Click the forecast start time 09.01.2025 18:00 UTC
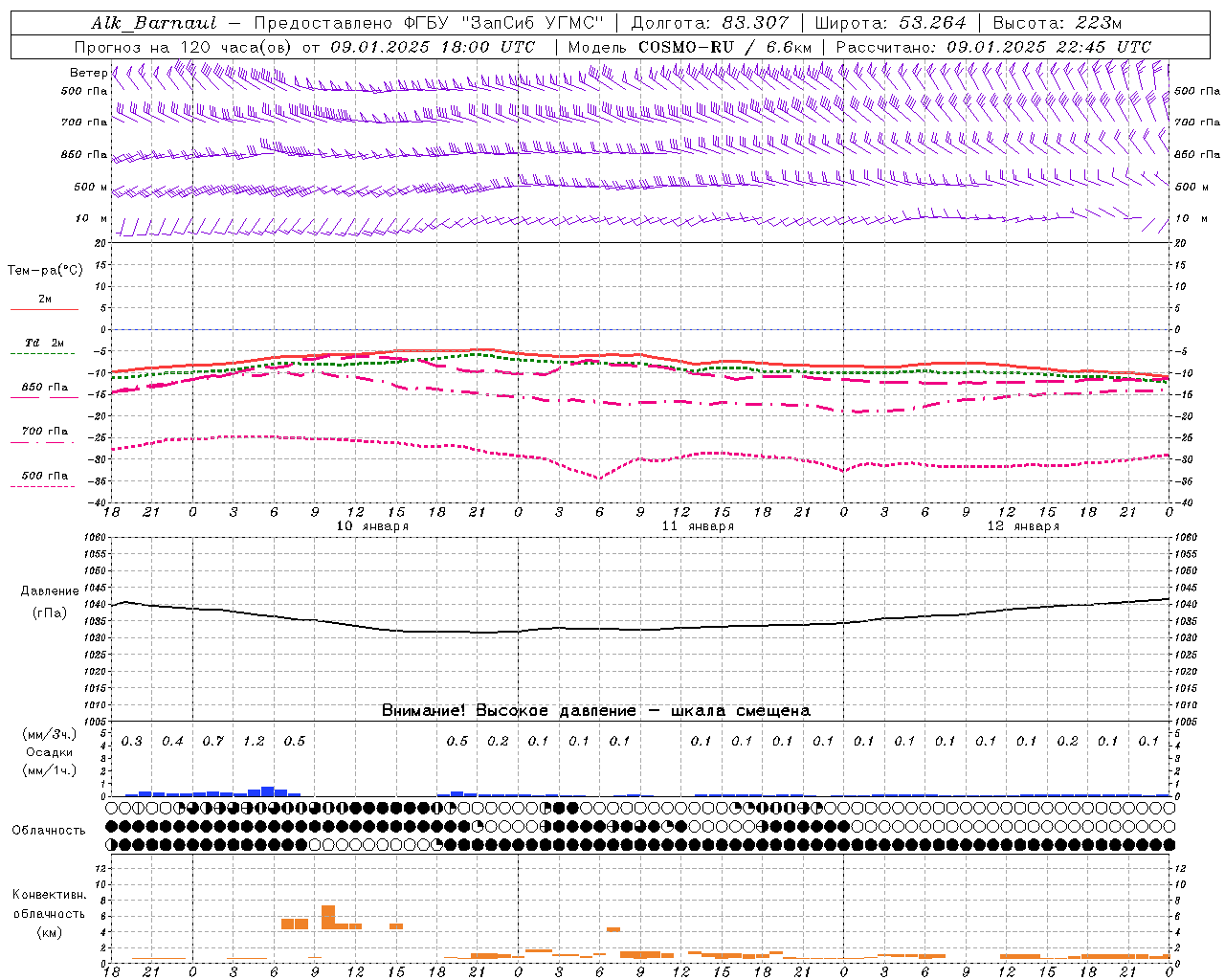This screenshot has width=1225, height=980. coord(433,47)
